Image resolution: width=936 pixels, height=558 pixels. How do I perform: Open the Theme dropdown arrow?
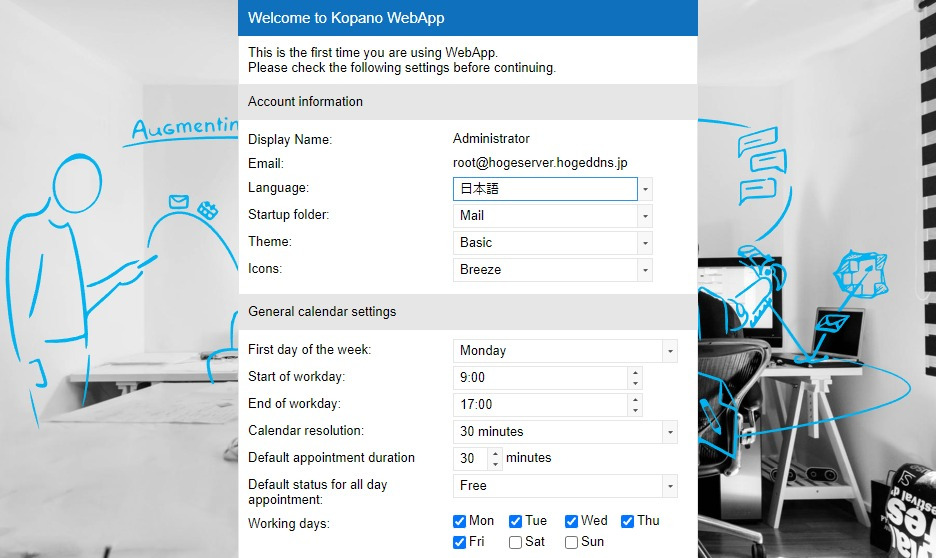(x=645, y=243)
